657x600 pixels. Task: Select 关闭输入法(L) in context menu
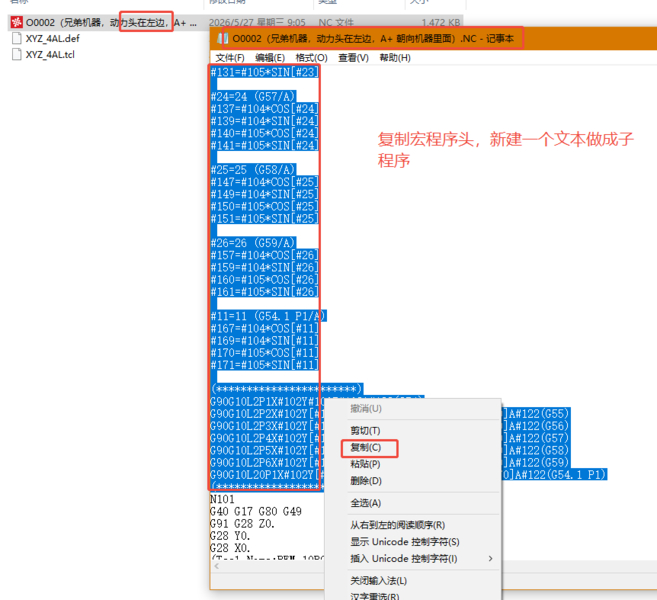(378, 580)
